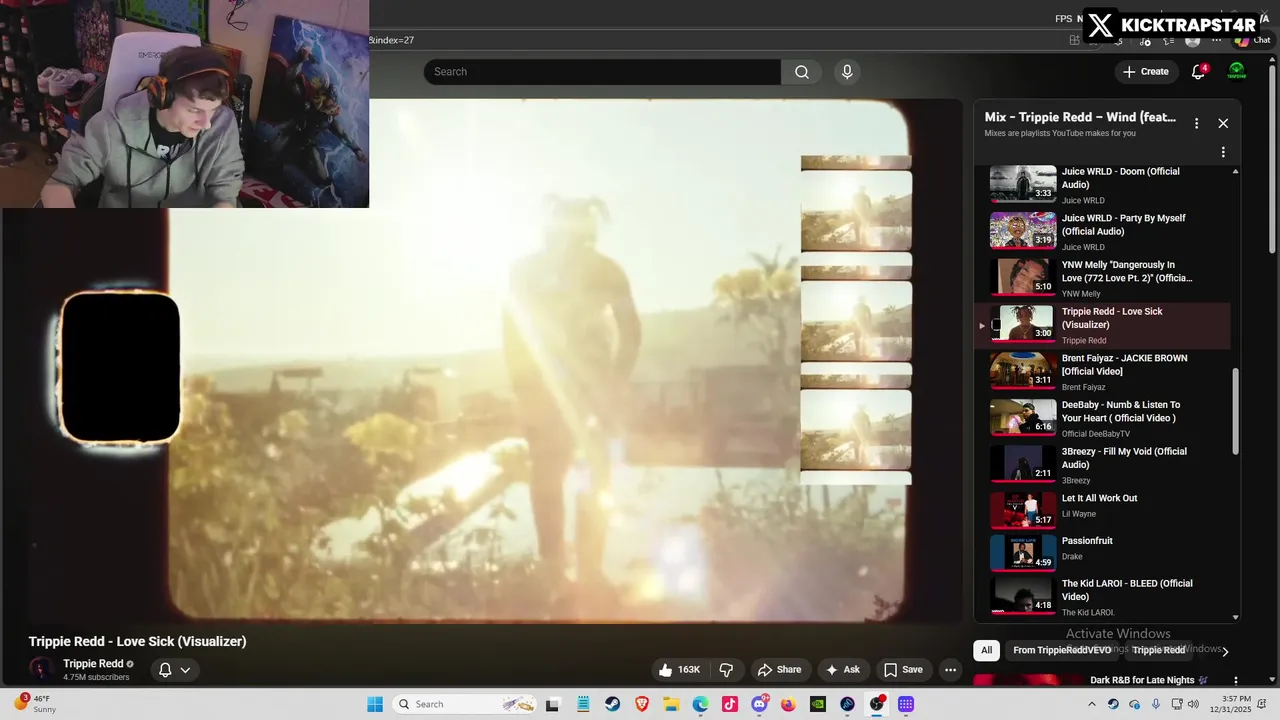Open Task View on the taskbar
Screen dimensions: 1280x720
tap(553, 704)
